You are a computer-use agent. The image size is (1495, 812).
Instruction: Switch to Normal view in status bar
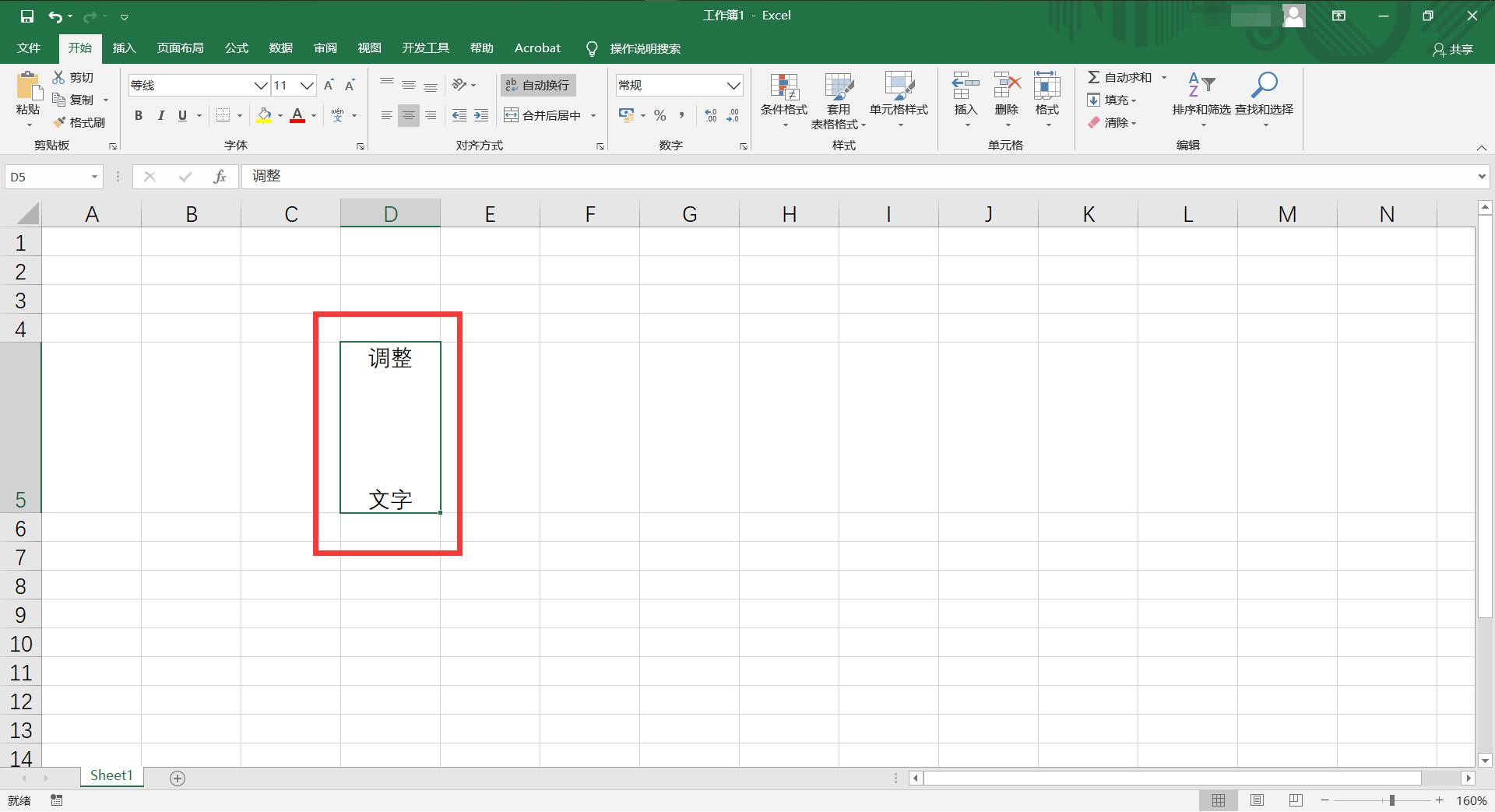(x=1219, y=800)
